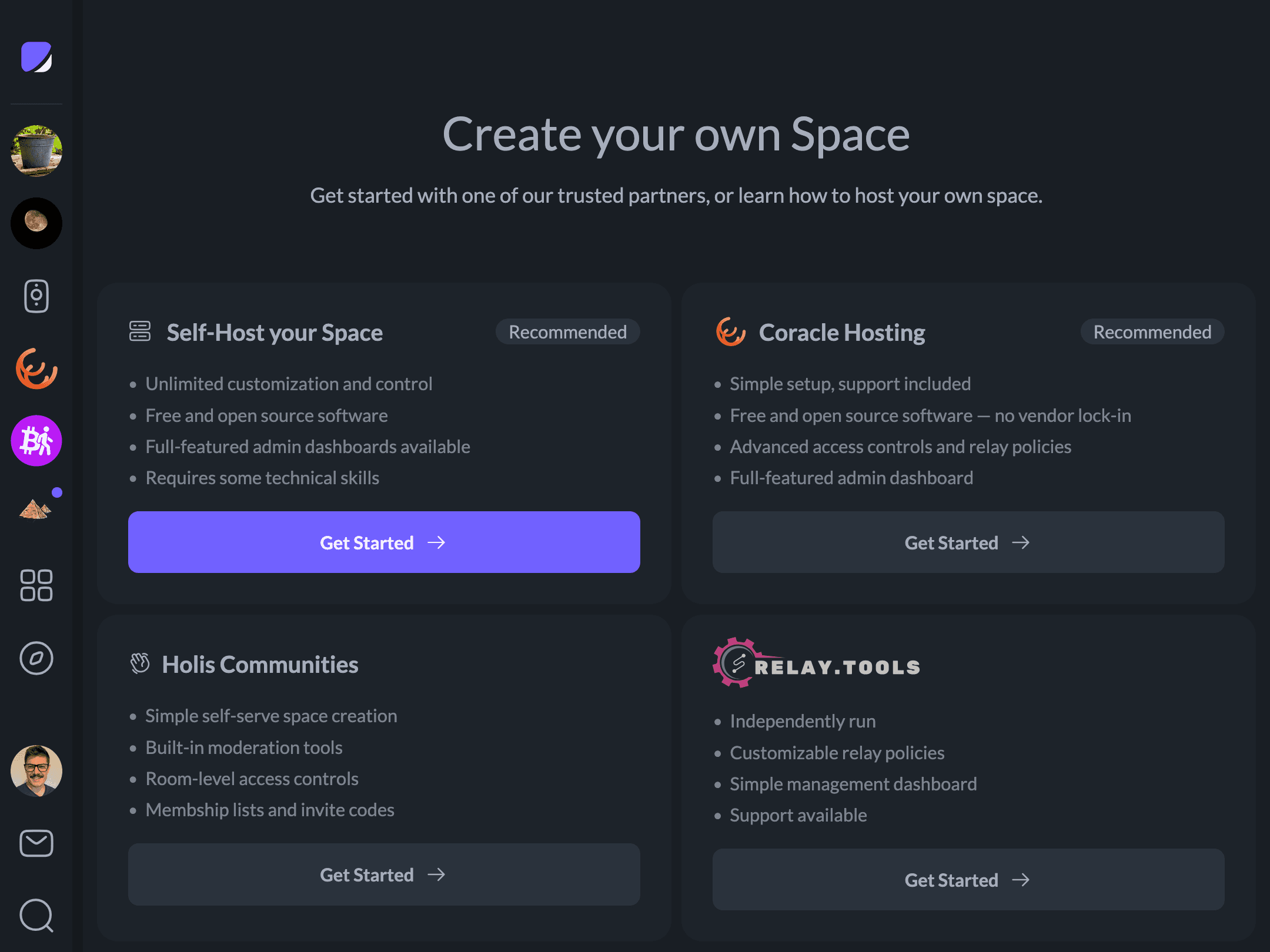Viewport: 1270px width, 952px height.
Task: Open the speaker icon space
Action: [x=36, y=296]
